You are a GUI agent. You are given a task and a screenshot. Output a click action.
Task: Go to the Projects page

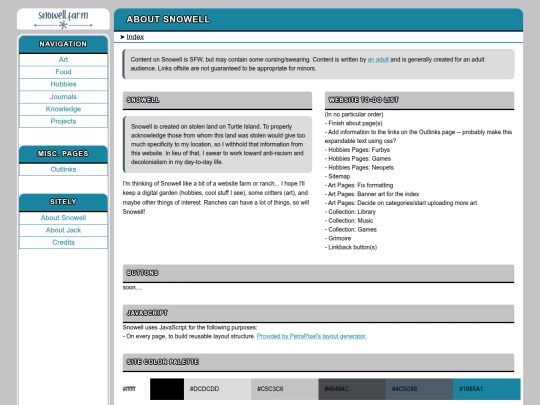point(63,122)
